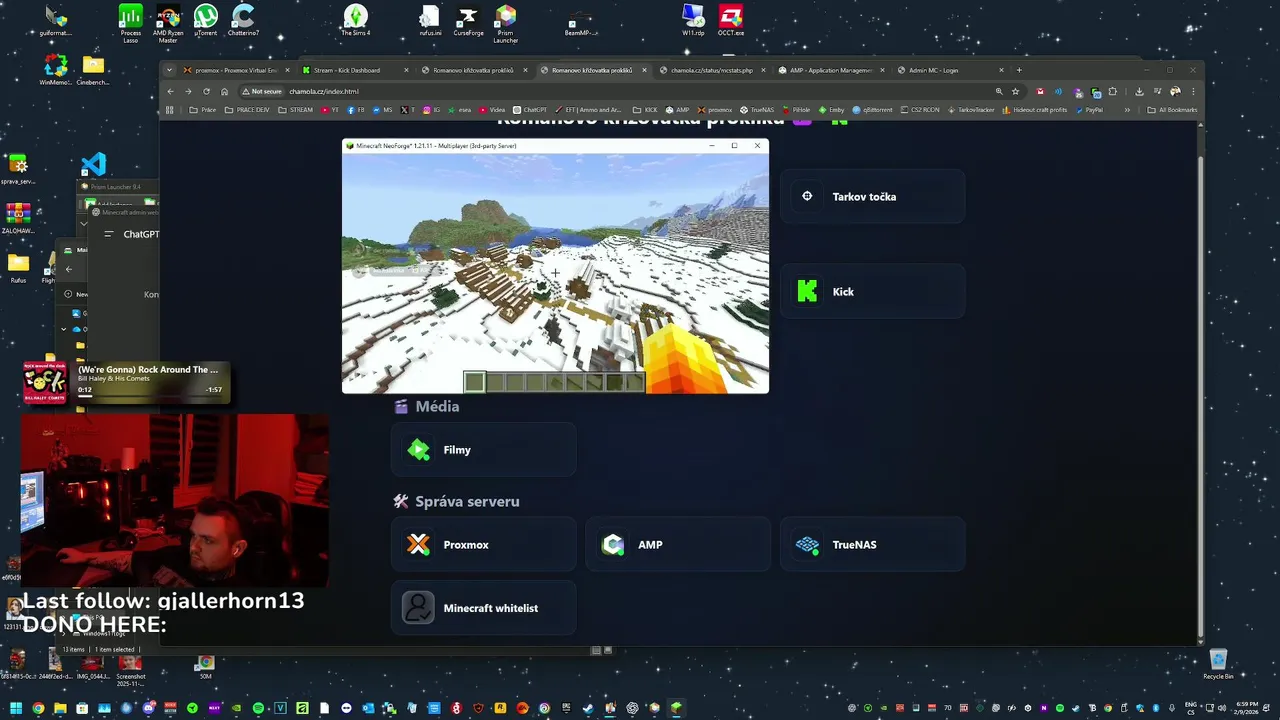Viewport: 1280px width, 720px height.
Task: Launch Process Lasso desktop shortcut
Action: (131, 23)
